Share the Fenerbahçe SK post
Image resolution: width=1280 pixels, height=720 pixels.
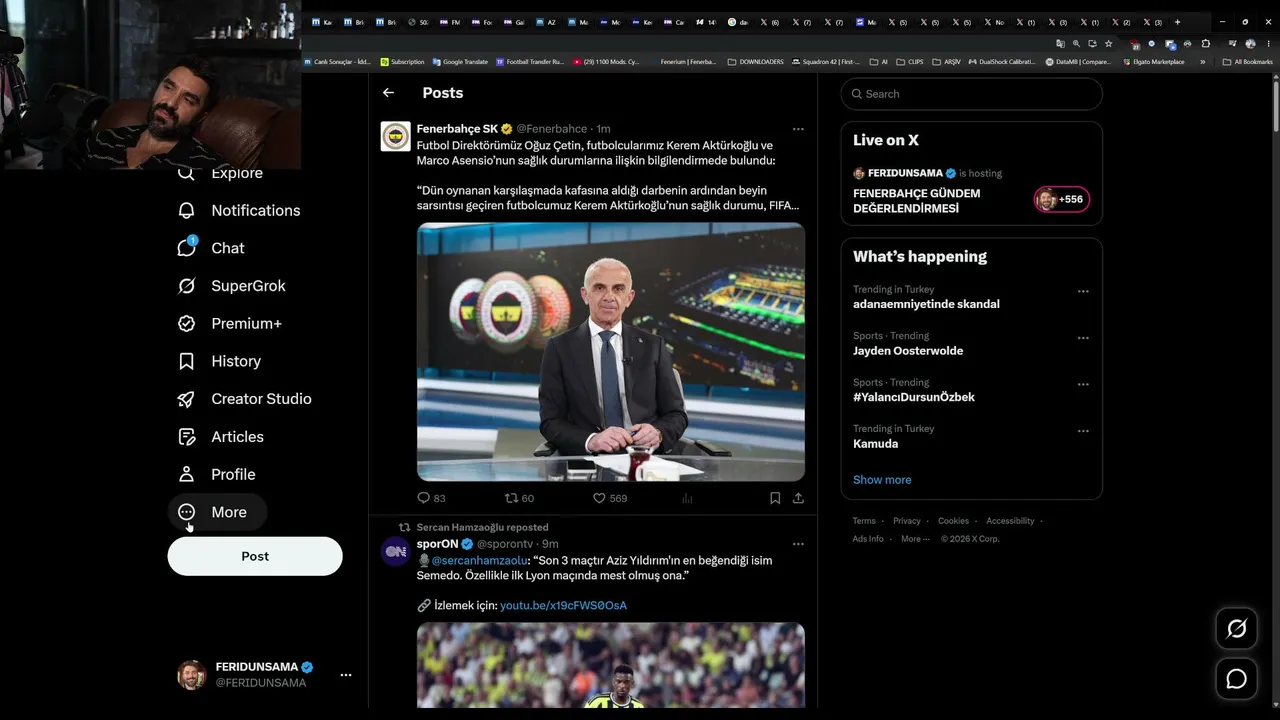[798, 498]
